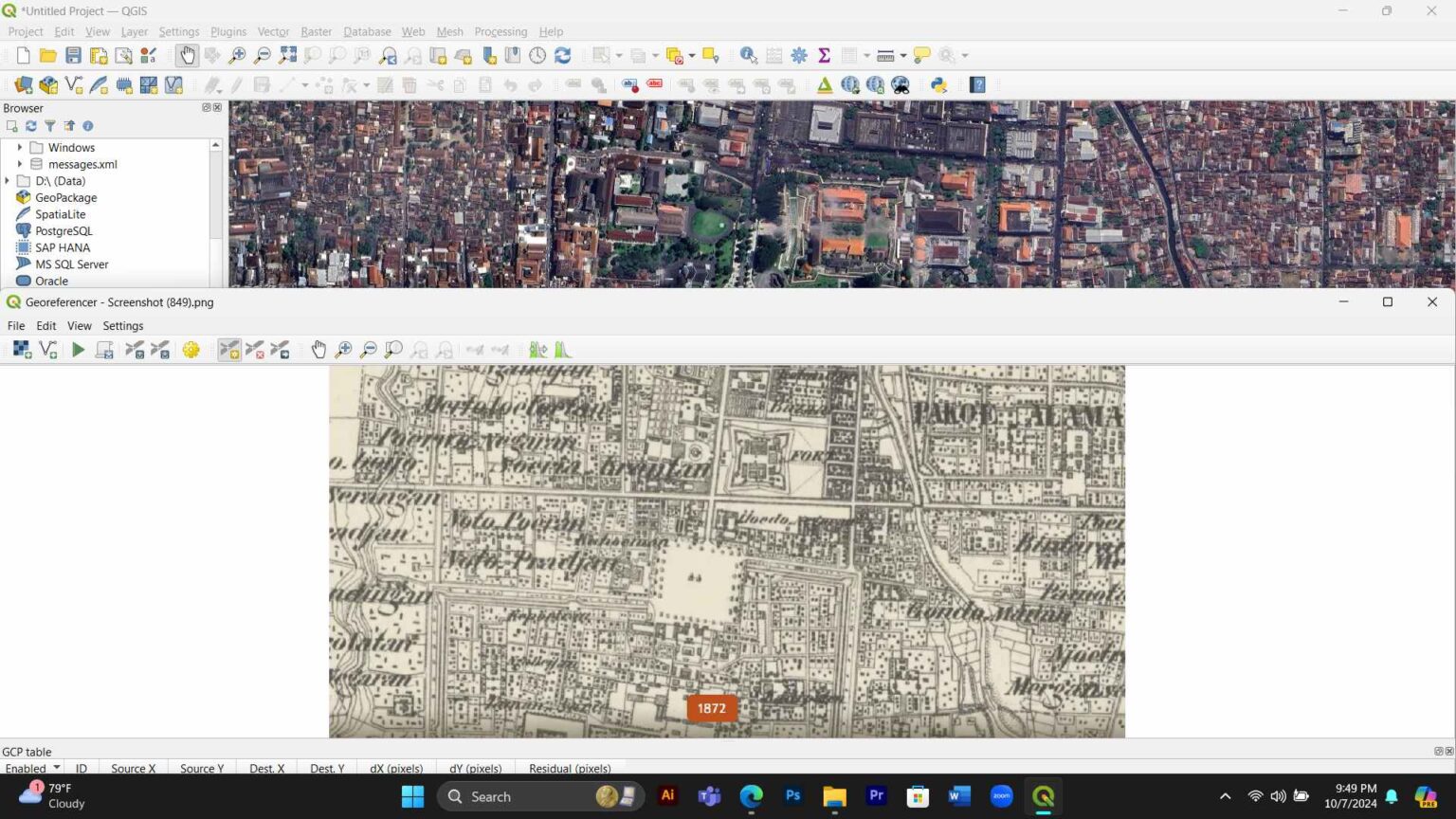The height and width of the screenshot is (819, 1456).
Task: Toggle the Pan Map hand tool
Action: pyautogui.click(x=187, y=55)
